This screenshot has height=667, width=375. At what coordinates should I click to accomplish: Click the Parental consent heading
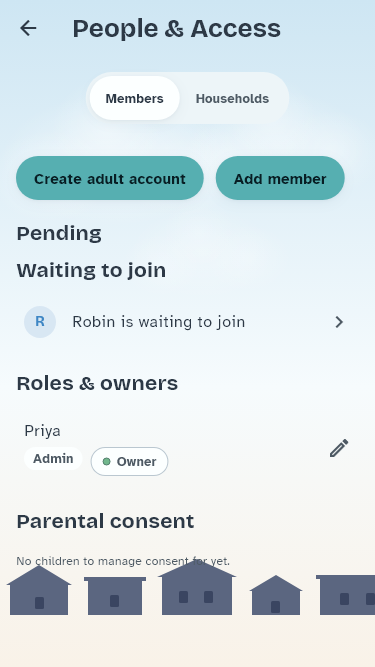pos(105,521)
